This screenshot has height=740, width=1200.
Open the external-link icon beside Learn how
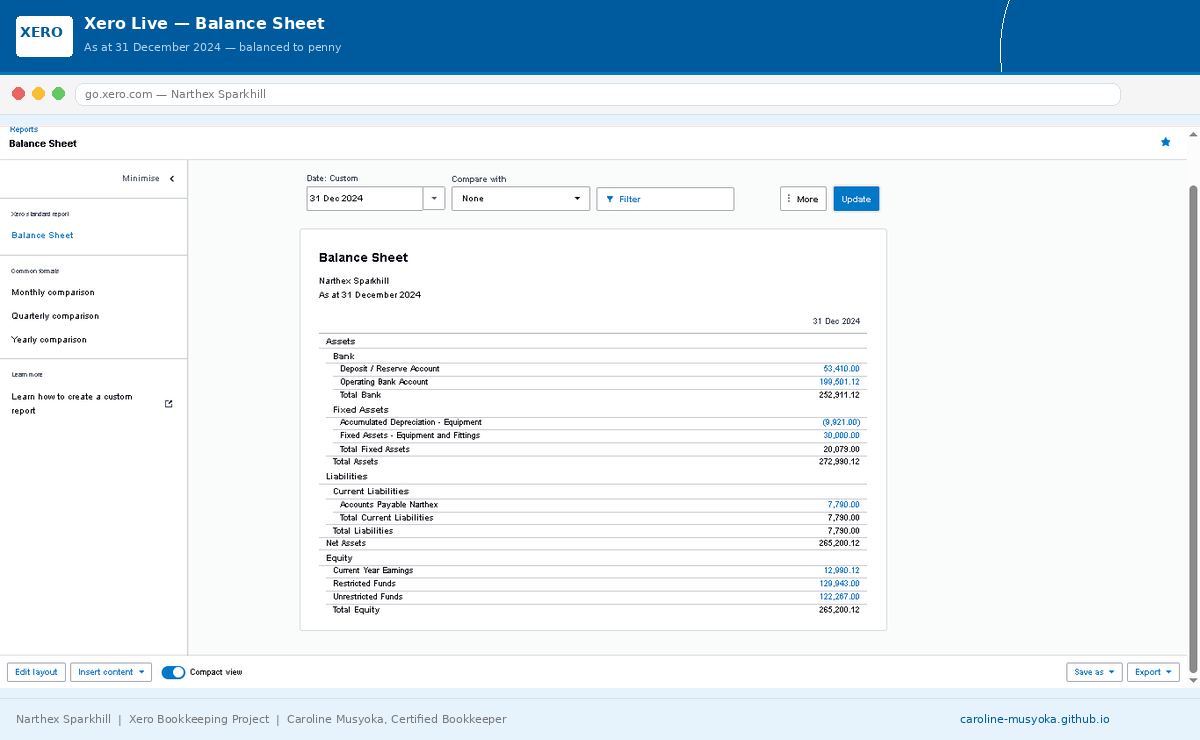tap(168, 404)
